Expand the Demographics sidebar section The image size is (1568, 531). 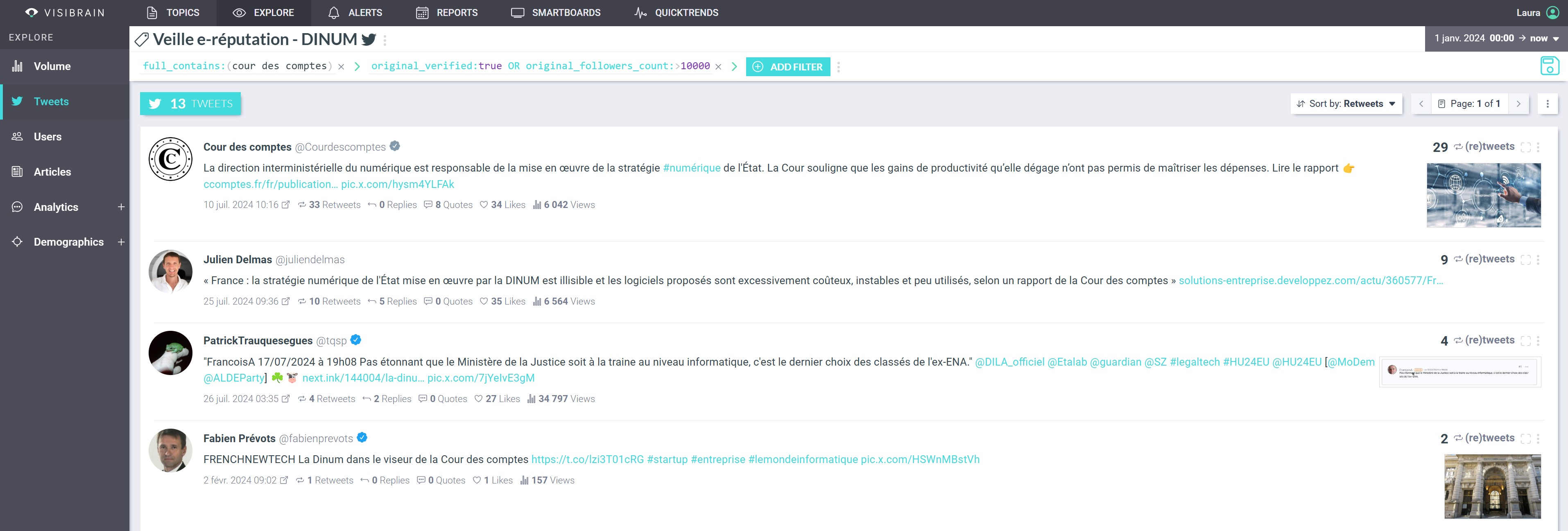click(121, 242)
